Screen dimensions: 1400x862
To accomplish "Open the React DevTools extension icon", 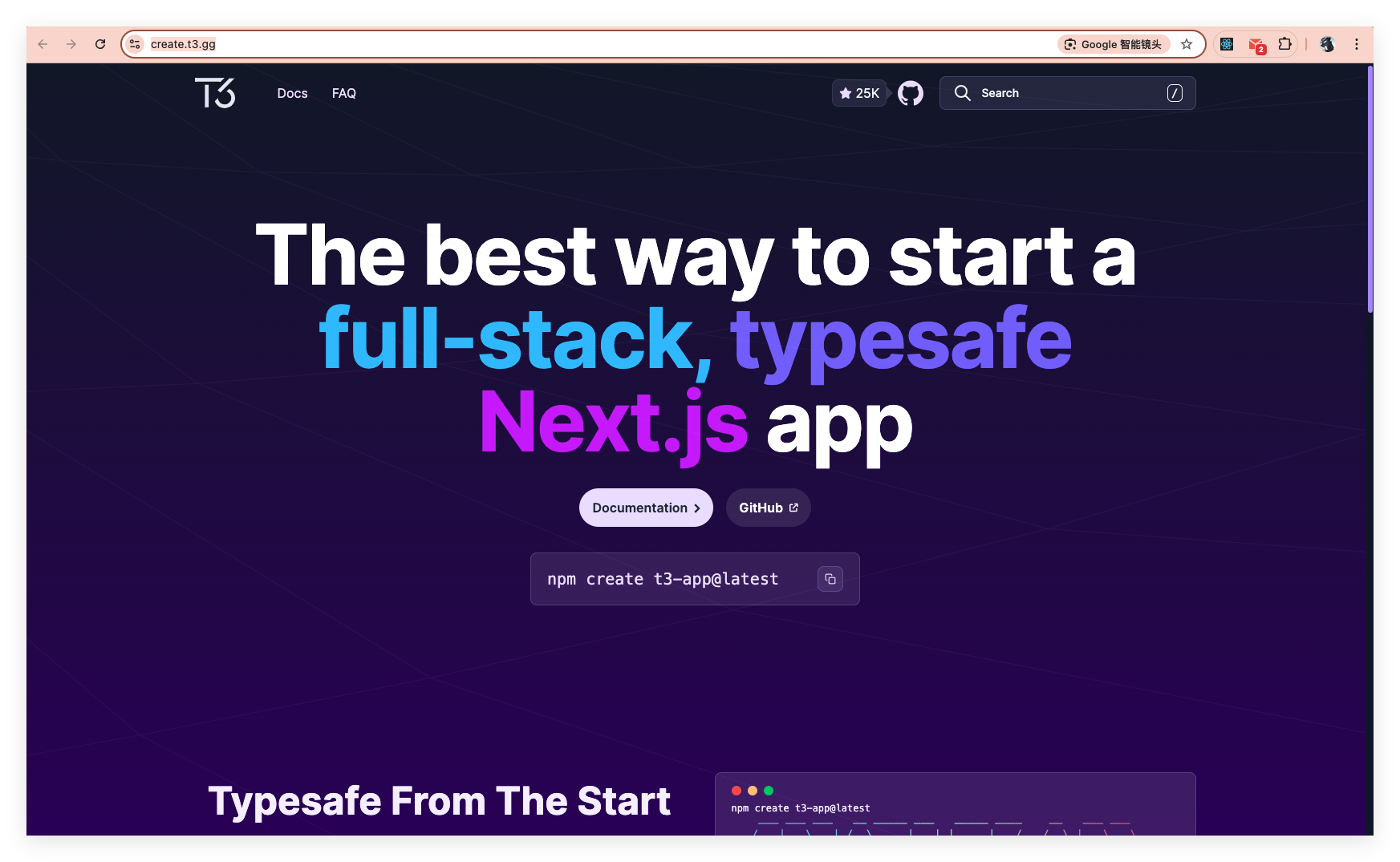I will click(1227, 44).
